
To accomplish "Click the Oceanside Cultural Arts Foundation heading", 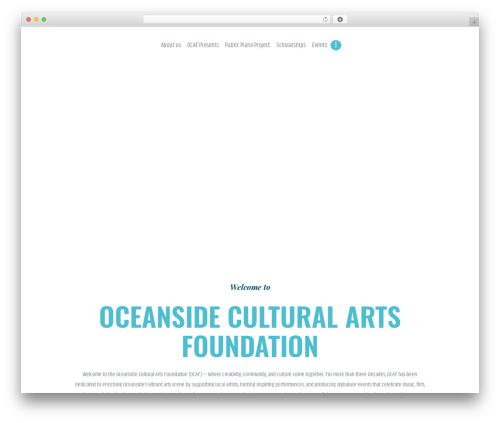I will (x=250, y=331).
